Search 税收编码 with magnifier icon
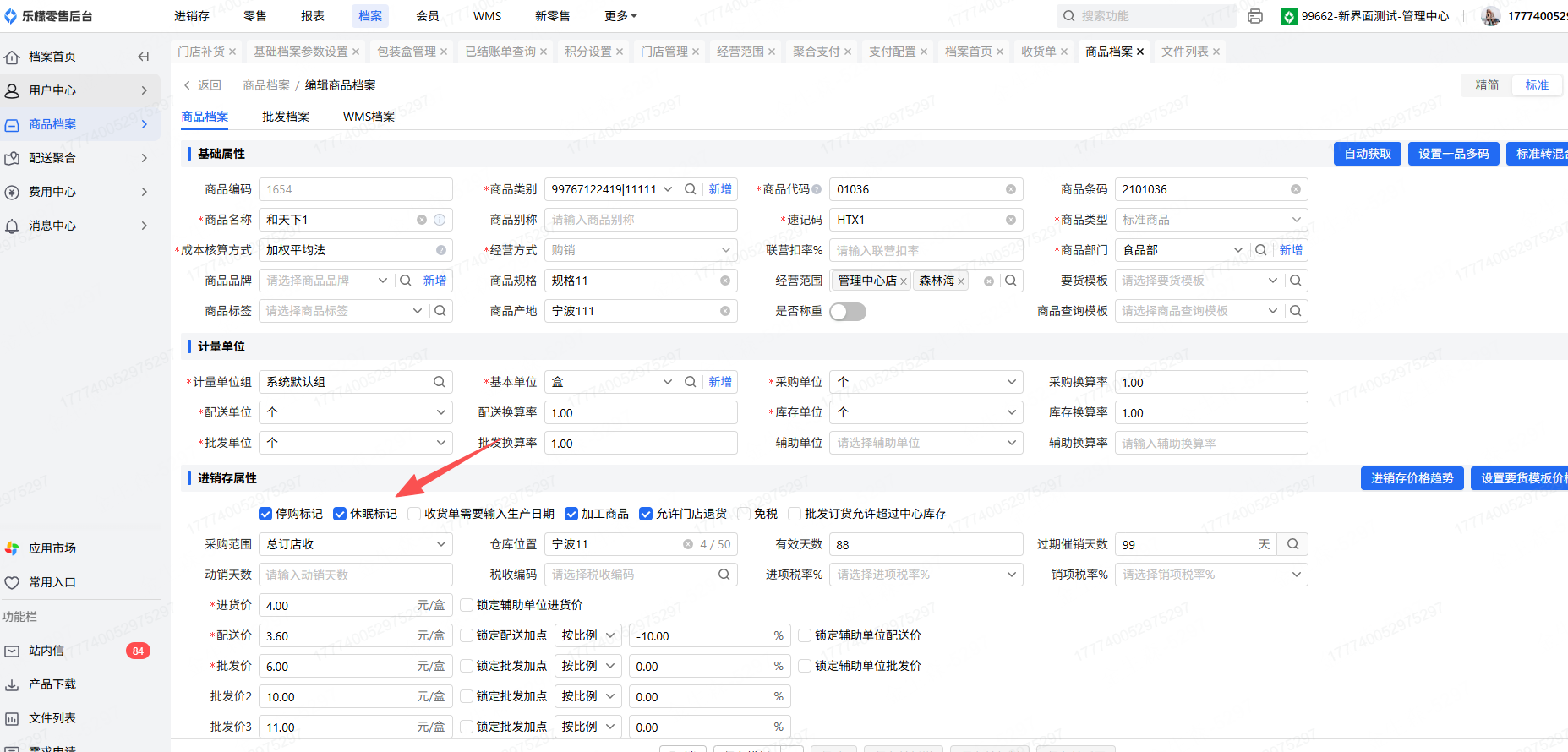Image resolution: width=1568 pixels, height=752 pixels. [724, 575]
